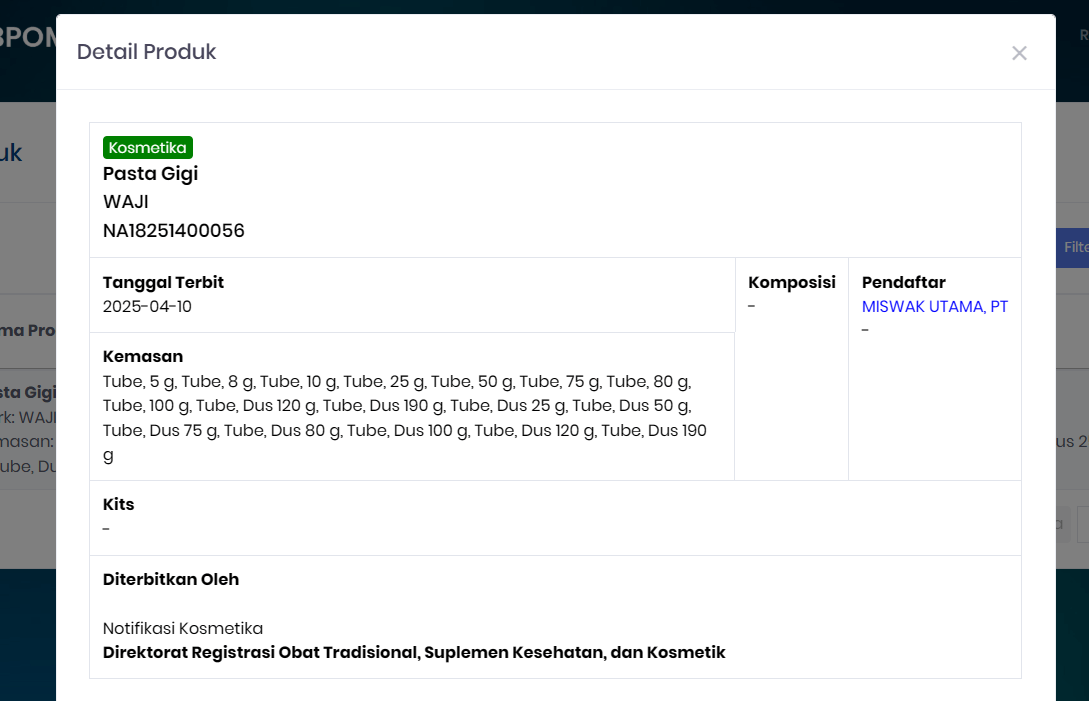Select issue date 2025-04-10
Screen dimensions: 1089x701
[x=147, y=306]
